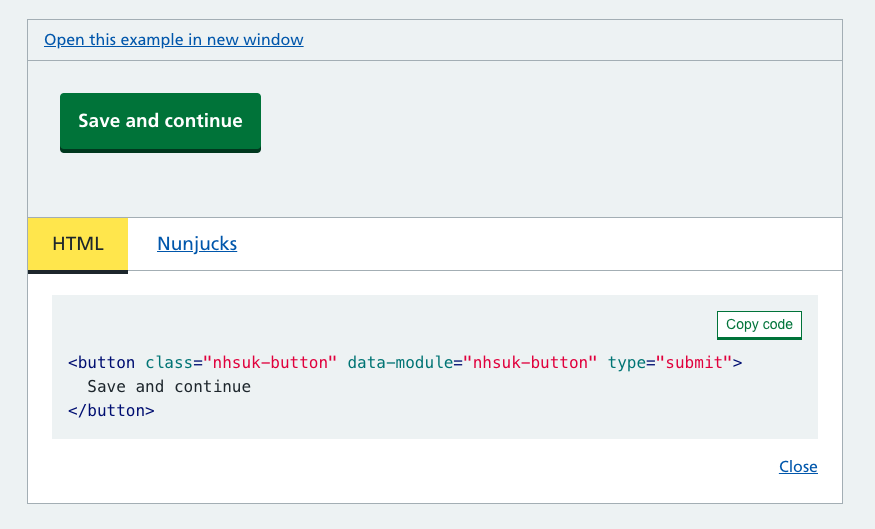Click the data-module value "nhsuk-button" in code
875x529 pixels.
pyautogui.click(x=530, y=362)
